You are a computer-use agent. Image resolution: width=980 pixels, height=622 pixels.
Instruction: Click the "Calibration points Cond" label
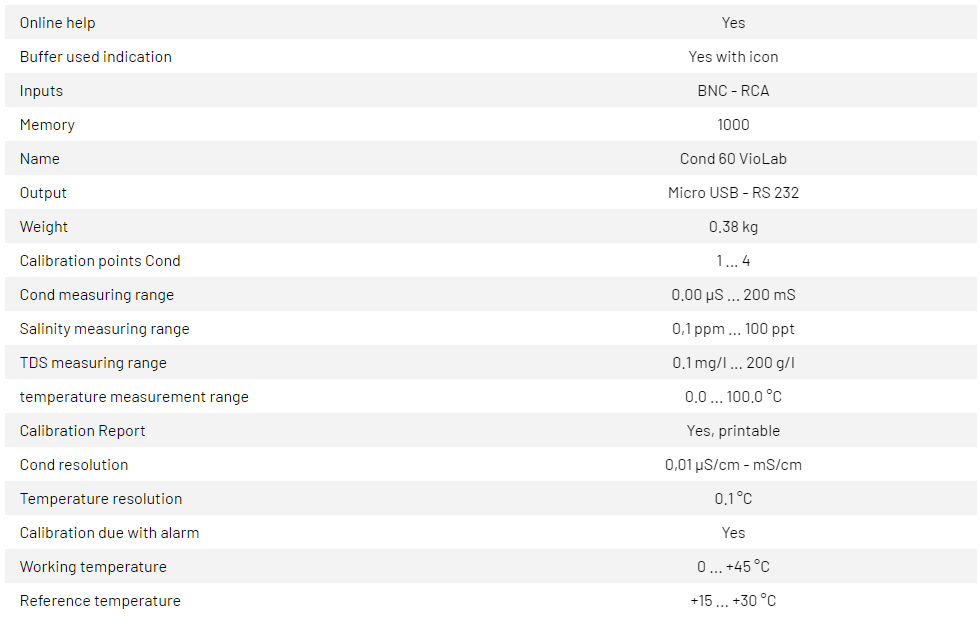(100, 261)
